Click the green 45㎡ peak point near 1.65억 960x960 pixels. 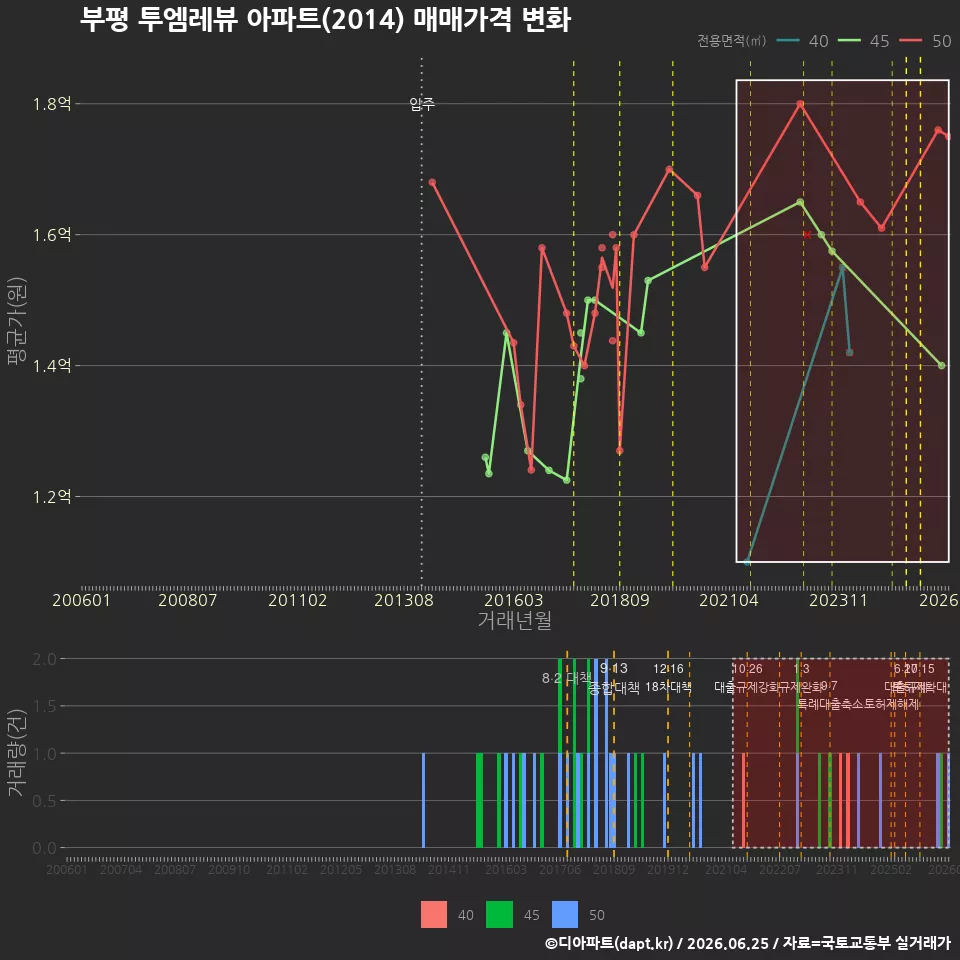pyautogui.click(x=800, y=202)
